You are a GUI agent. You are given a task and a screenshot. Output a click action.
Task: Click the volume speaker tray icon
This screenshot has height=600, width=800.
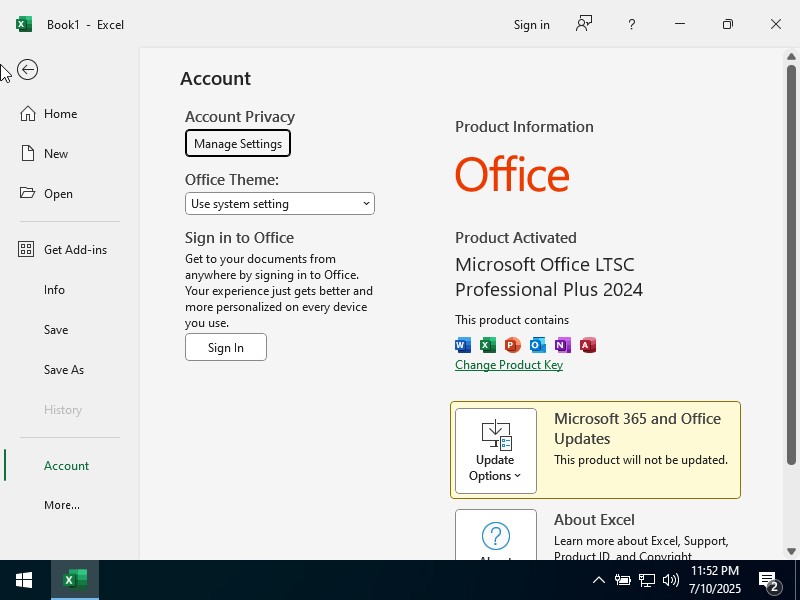click(670, 580)
